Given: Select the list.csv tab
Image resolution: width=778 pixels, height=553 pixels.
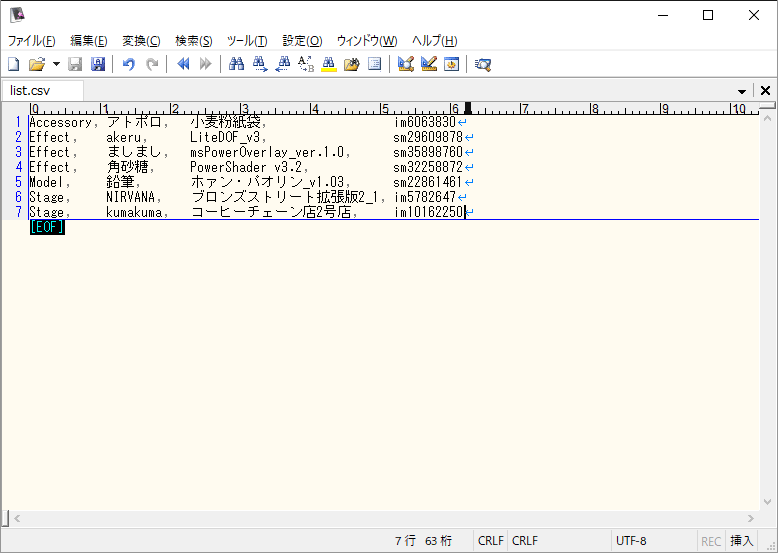Looking at the screenshot, I should 43,90.
